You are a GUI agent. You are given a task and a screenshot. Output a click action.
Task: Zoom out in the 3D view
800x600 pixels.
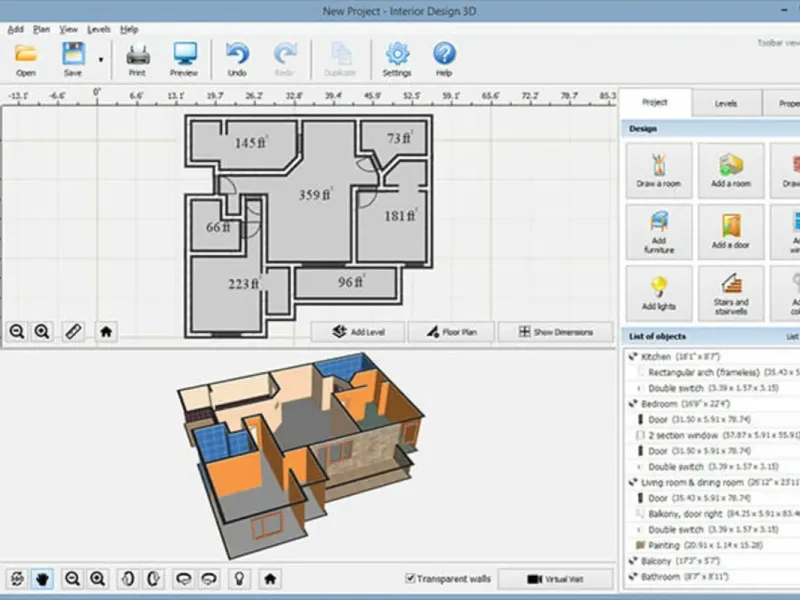point(72,579)
